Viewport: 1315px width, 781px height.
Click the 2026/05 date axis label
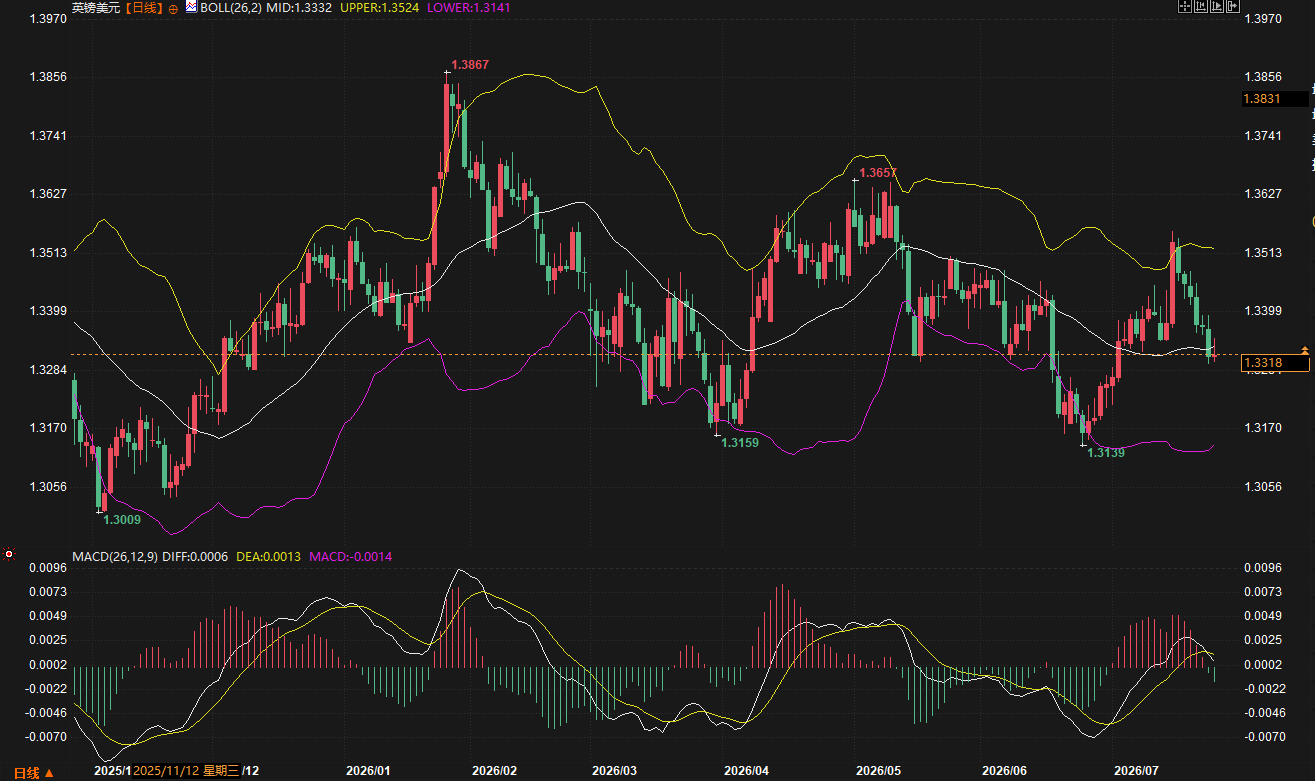tap(878, 771)
